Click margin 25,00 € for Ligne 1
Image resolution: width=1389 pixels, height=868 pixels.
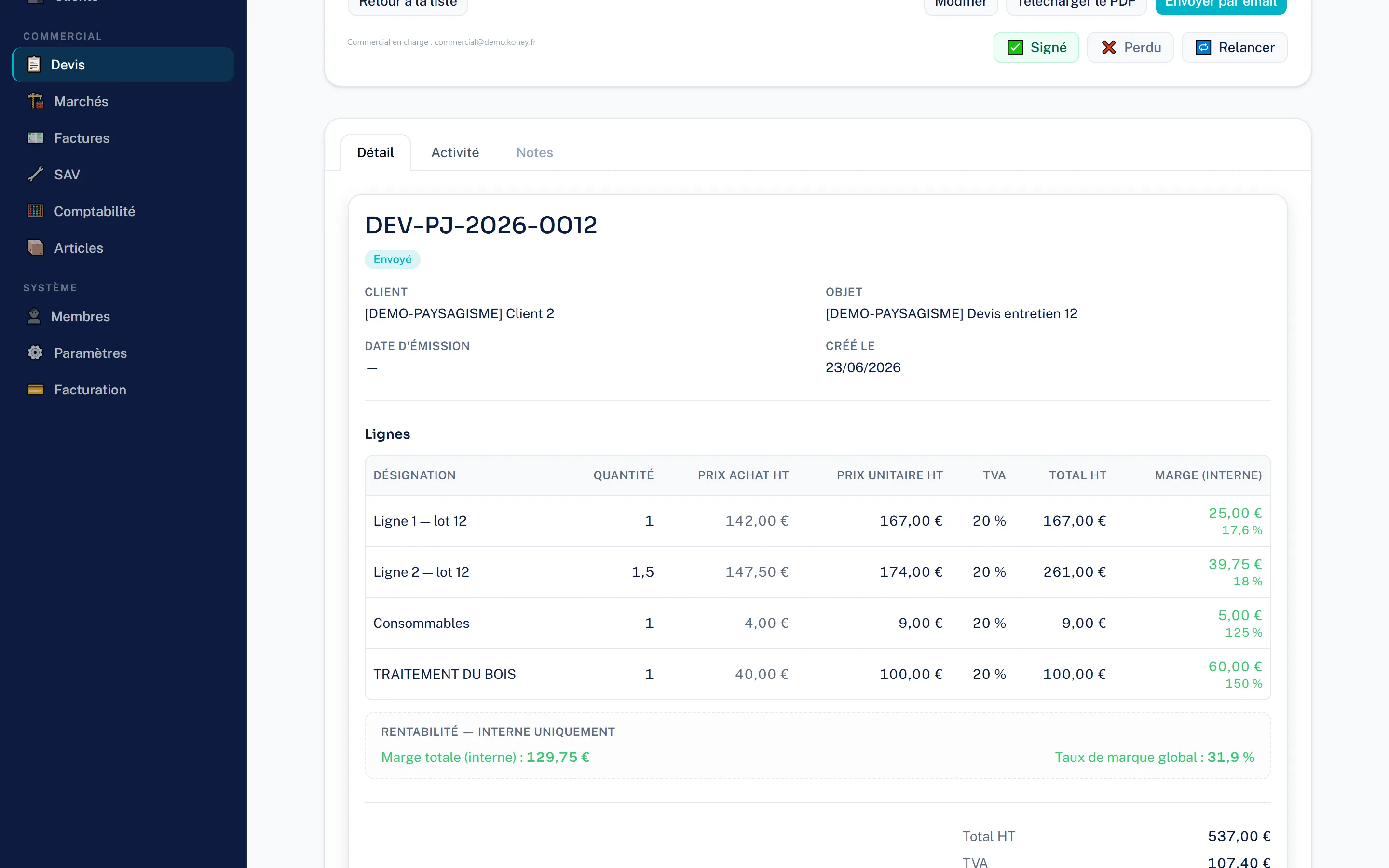point(1235,513)
